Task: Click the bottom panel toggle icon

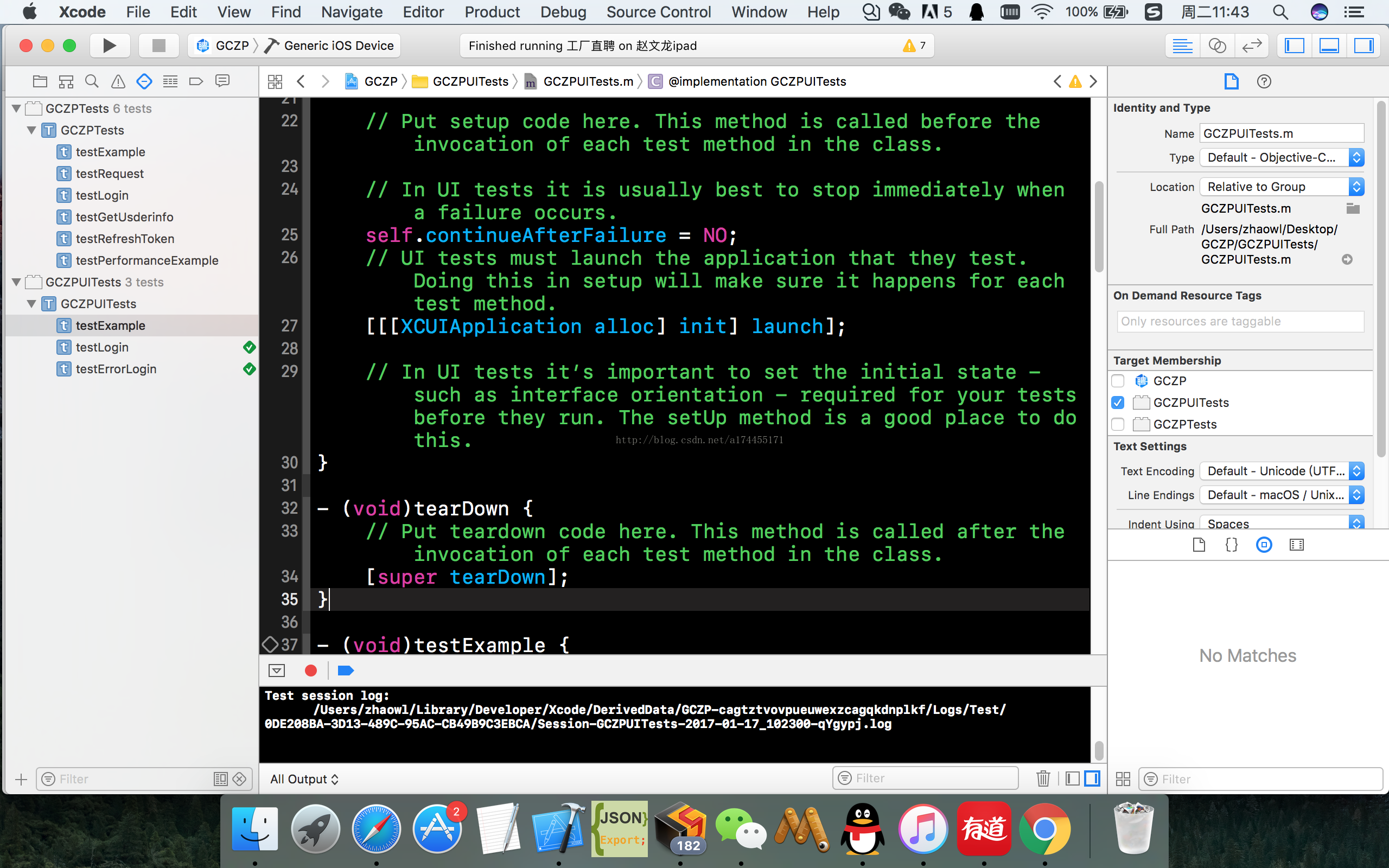Action: tap(1330, 45)
